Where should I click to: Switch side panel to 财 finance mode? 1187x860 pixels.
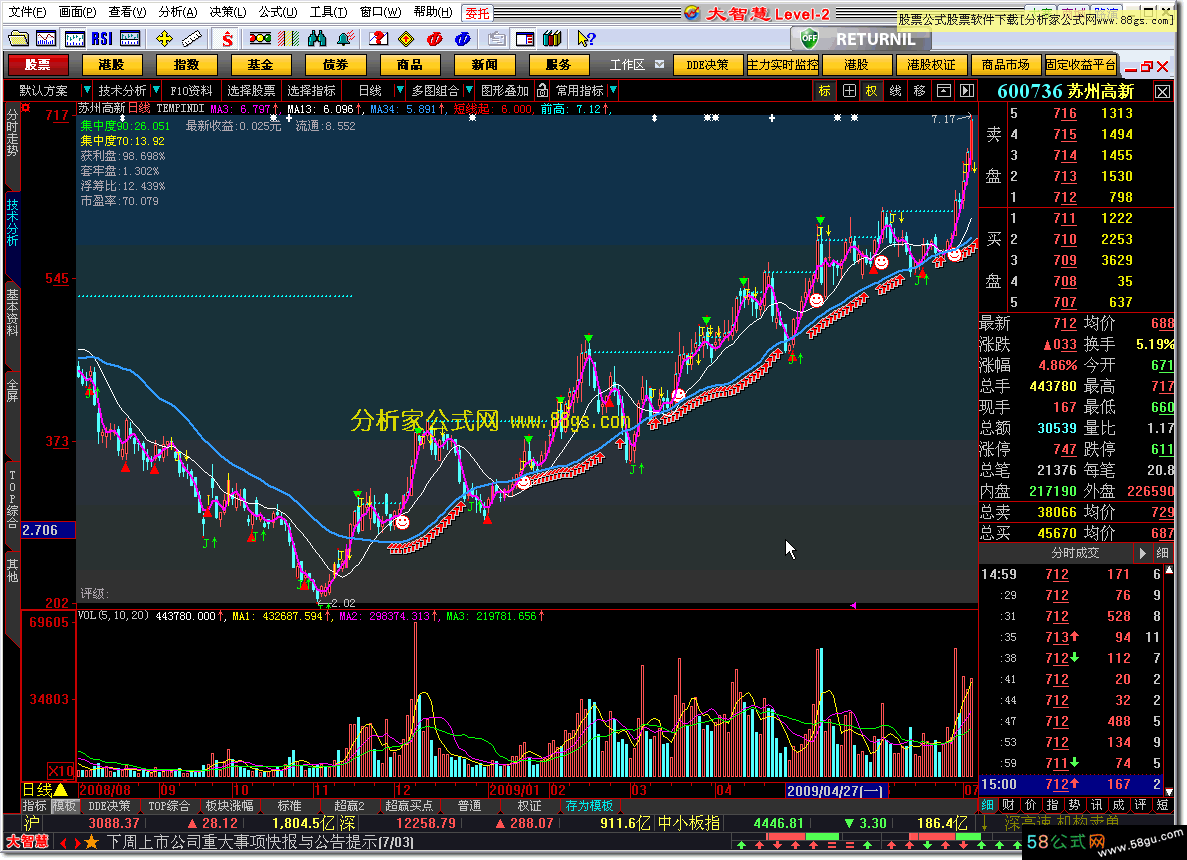tap(1008, 805)
